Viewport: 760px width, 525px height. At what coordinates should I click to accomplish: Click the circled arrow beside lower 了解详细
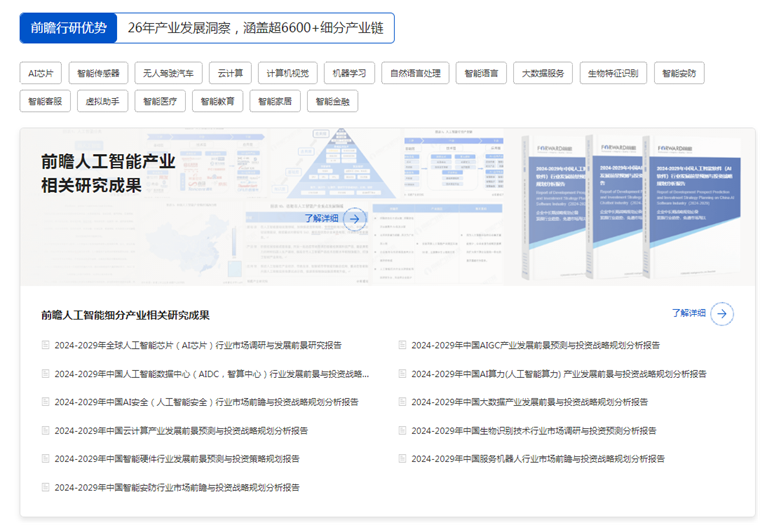pos(722,314)
